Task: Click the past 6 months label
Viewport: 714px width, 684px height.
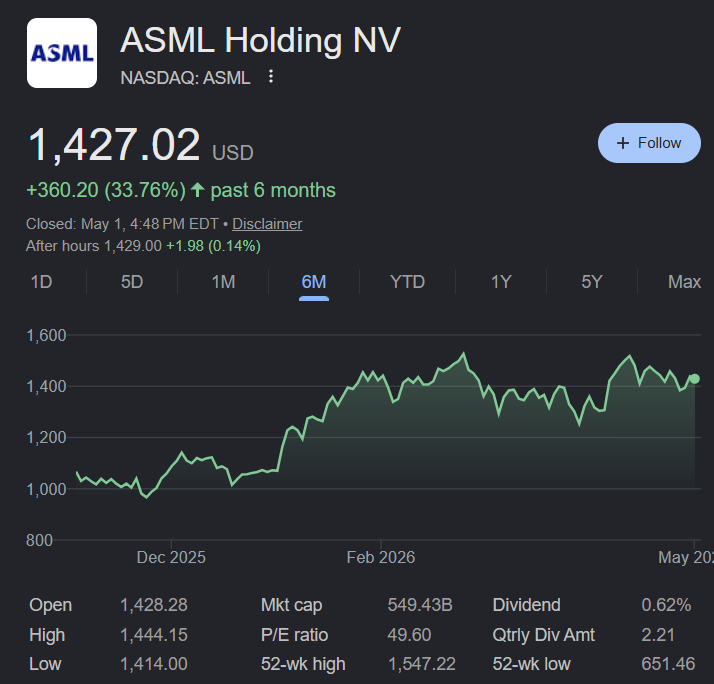Action: pos(273,190)
